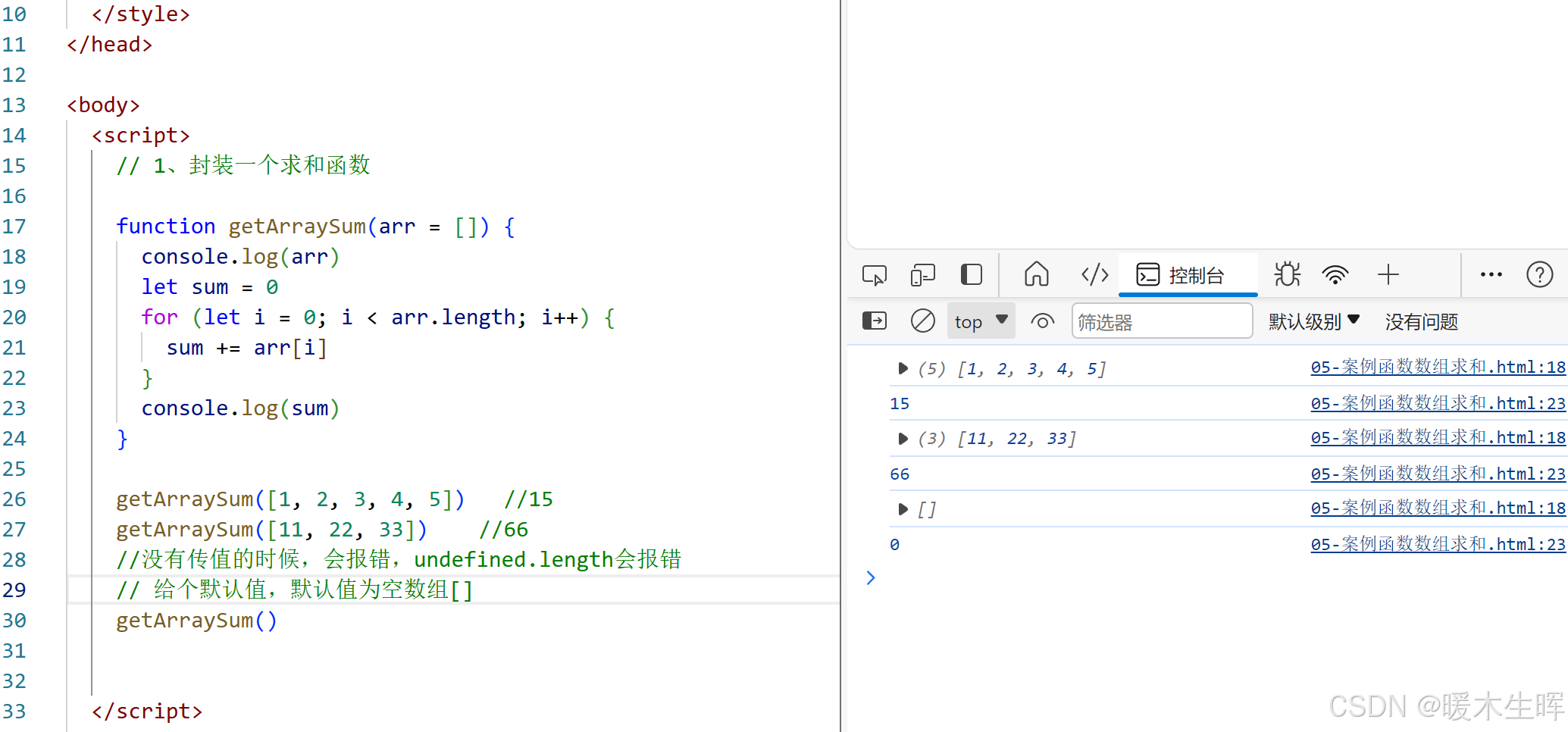Open the top context dropdown
The width and height of the screenshot is (1568, 732).
981,321
